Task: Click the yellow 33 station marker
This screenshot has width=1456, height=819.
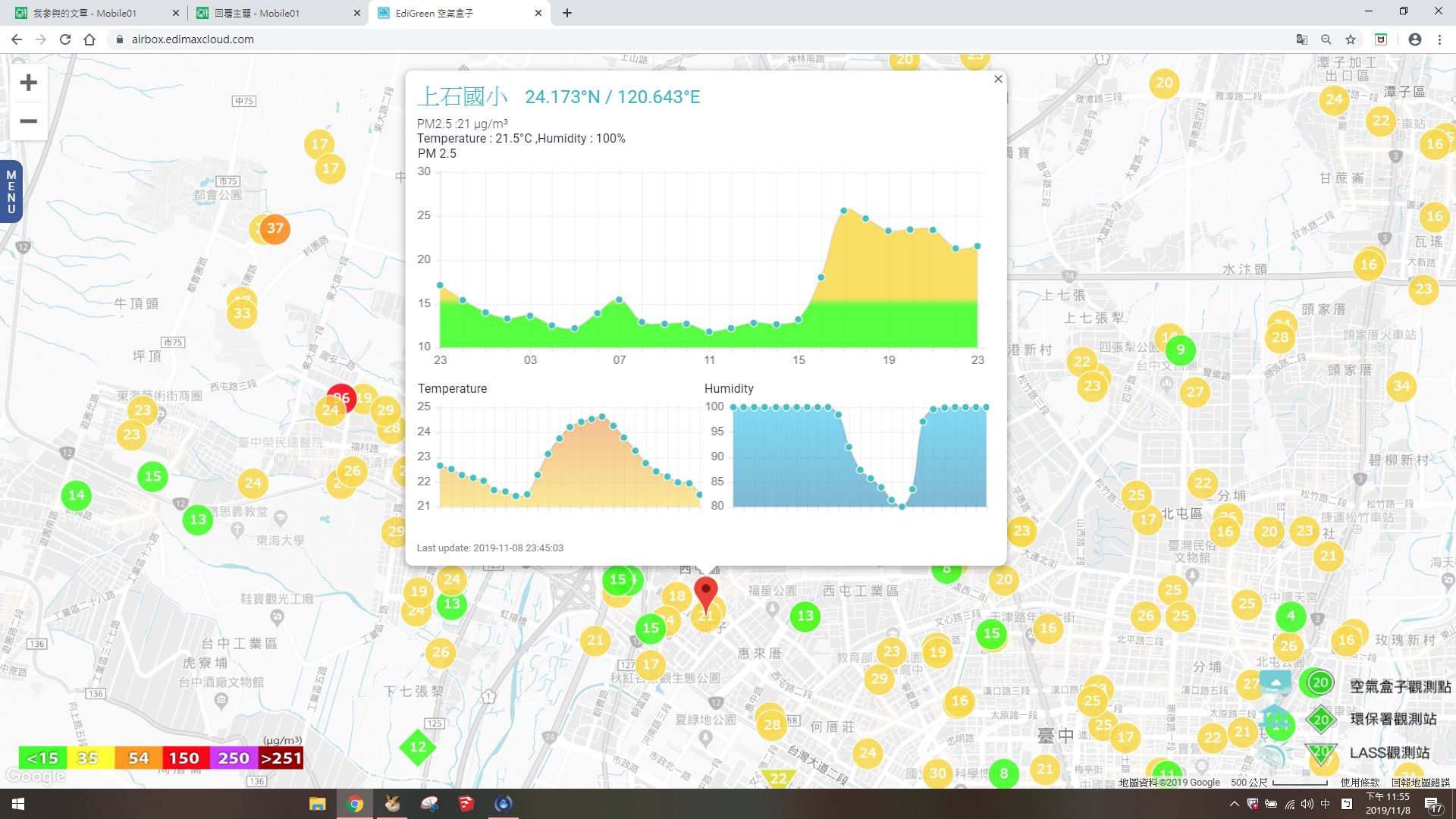Action: (242, 313)
